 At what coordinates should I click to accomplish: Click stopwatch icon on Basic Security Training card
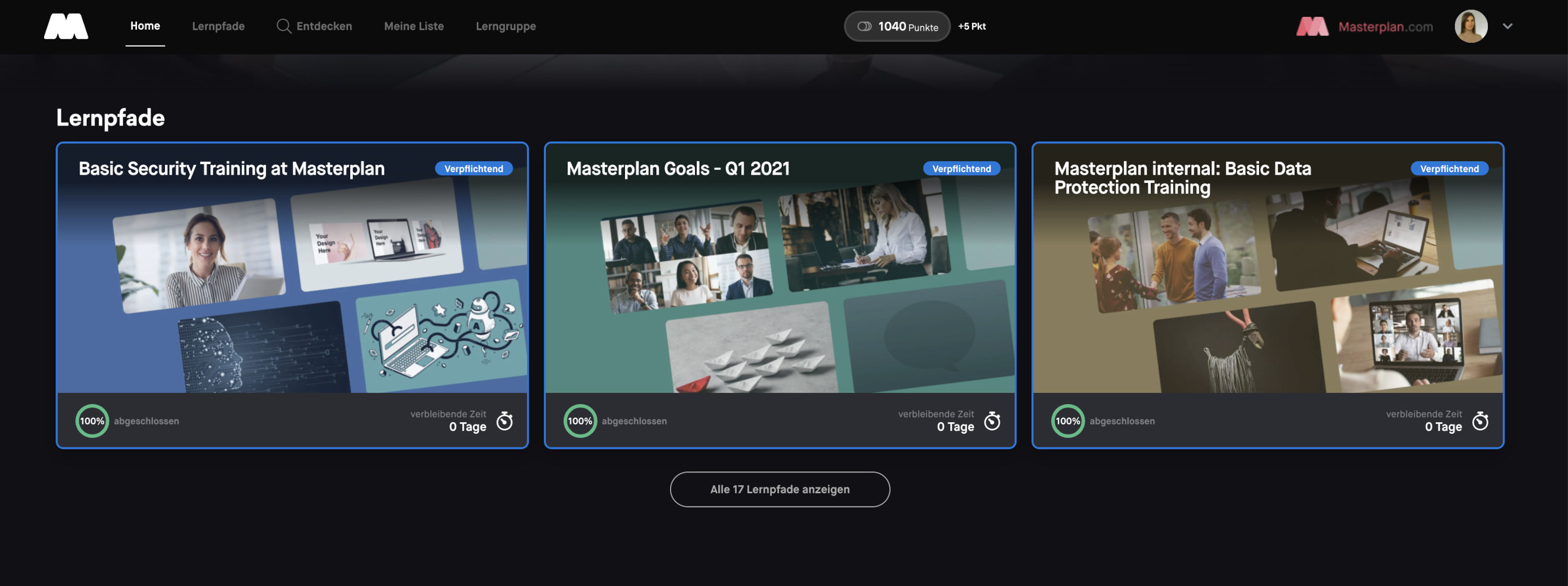point(504,421)
